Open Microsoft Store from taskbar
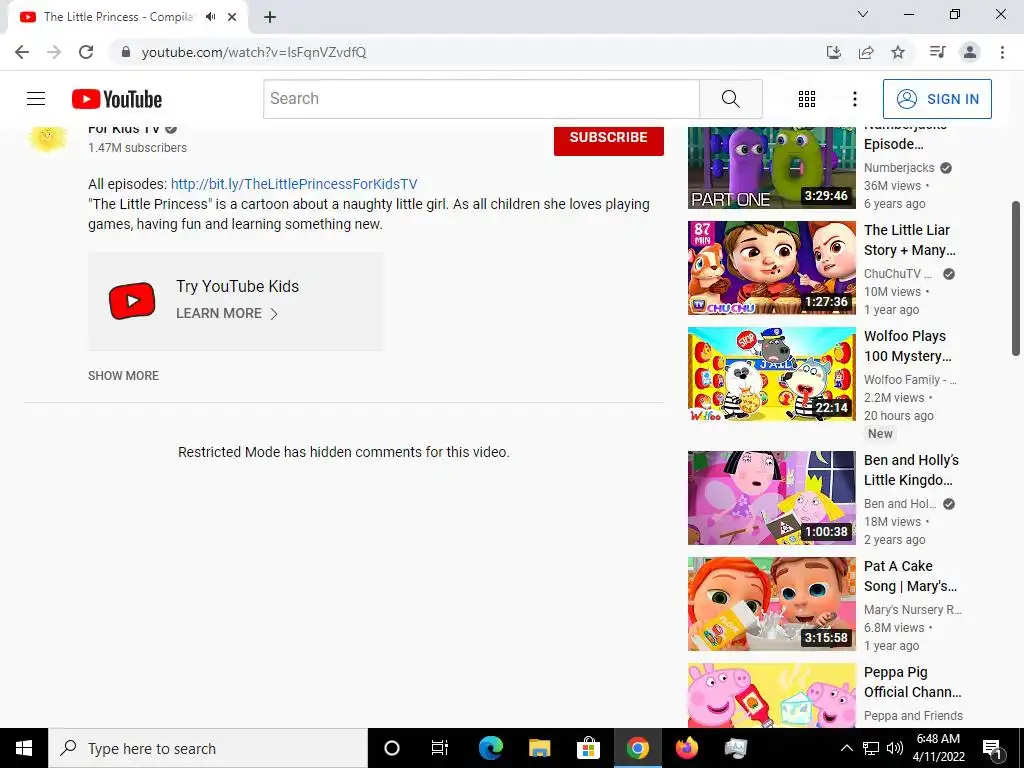The width and height of the screenshot is (1024, 768). click(588, 748)
